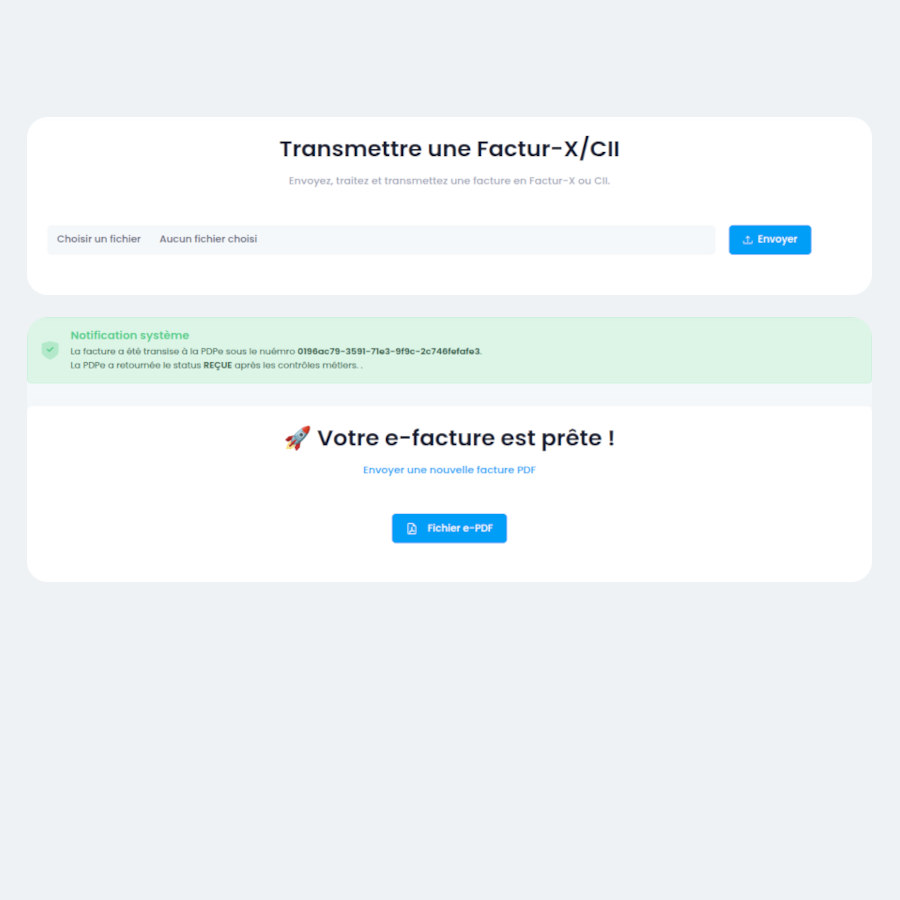Click the "Notification système" title
This screenshot has width=900, height=900.
[130, 335]
